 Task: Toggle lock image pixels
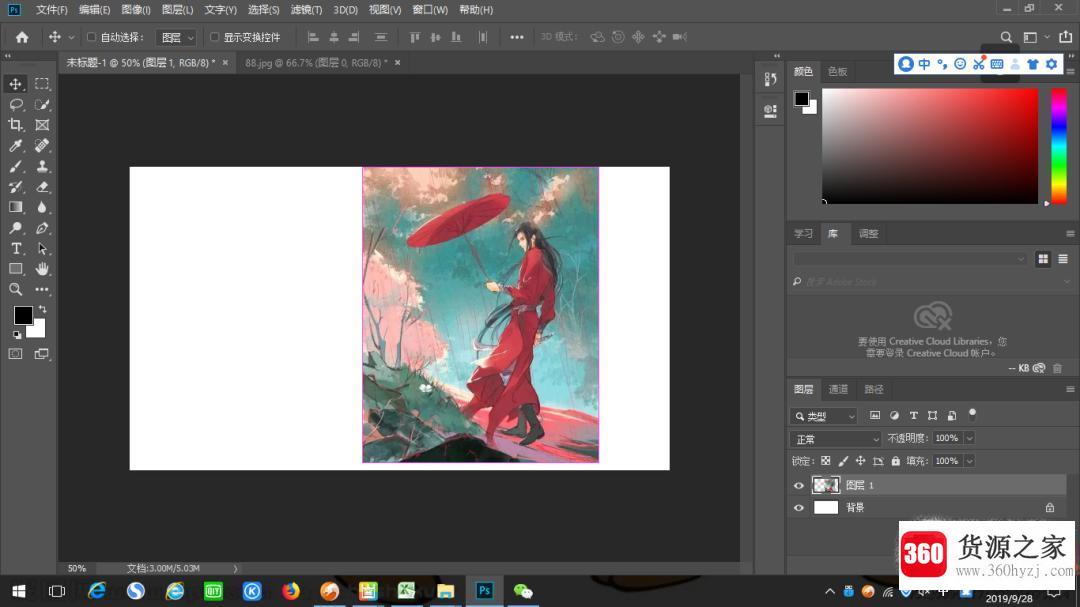pyautogui.click(x=843, y=461)
